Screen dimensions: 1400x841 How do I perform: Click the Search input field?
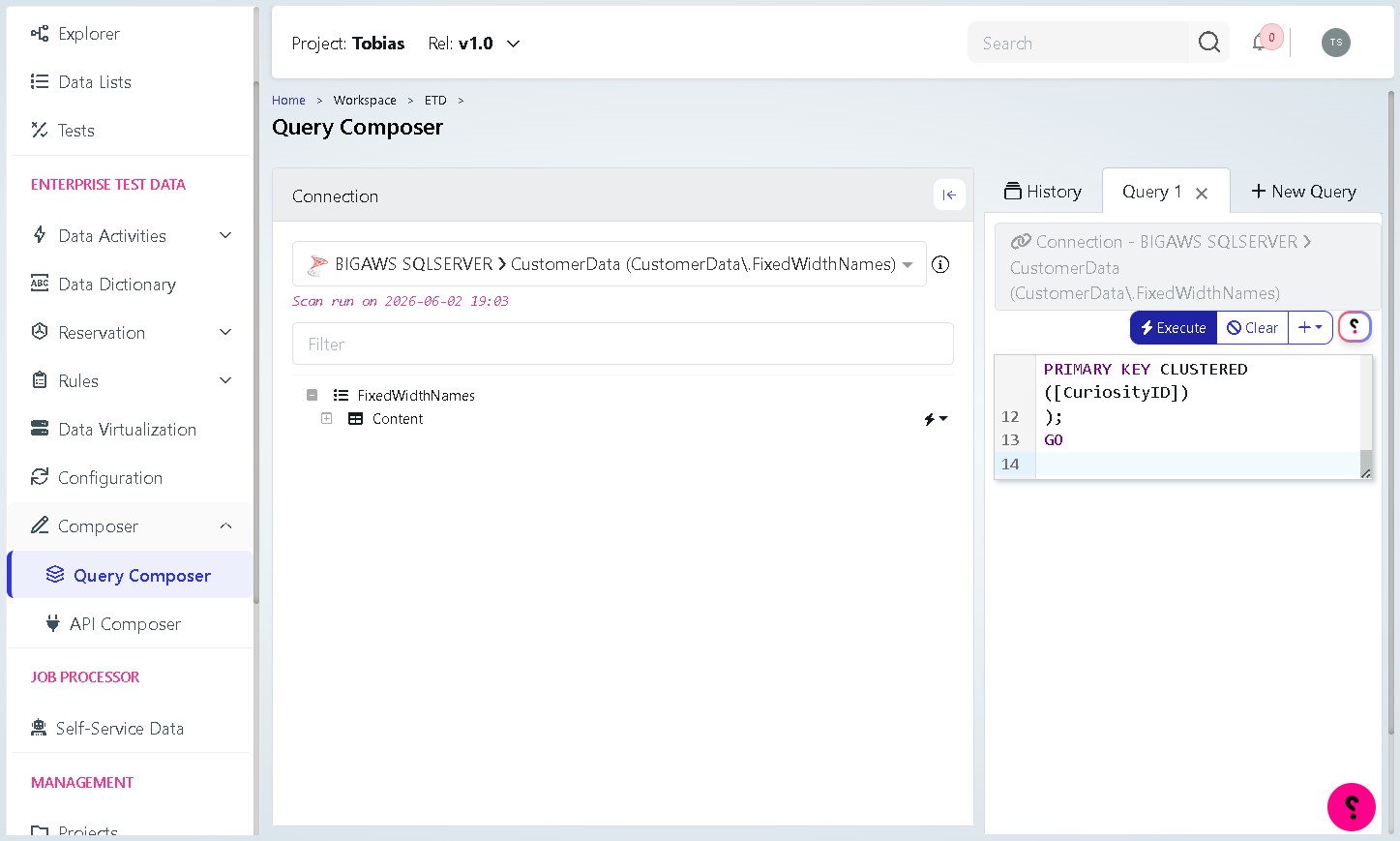coord(1078,43)
